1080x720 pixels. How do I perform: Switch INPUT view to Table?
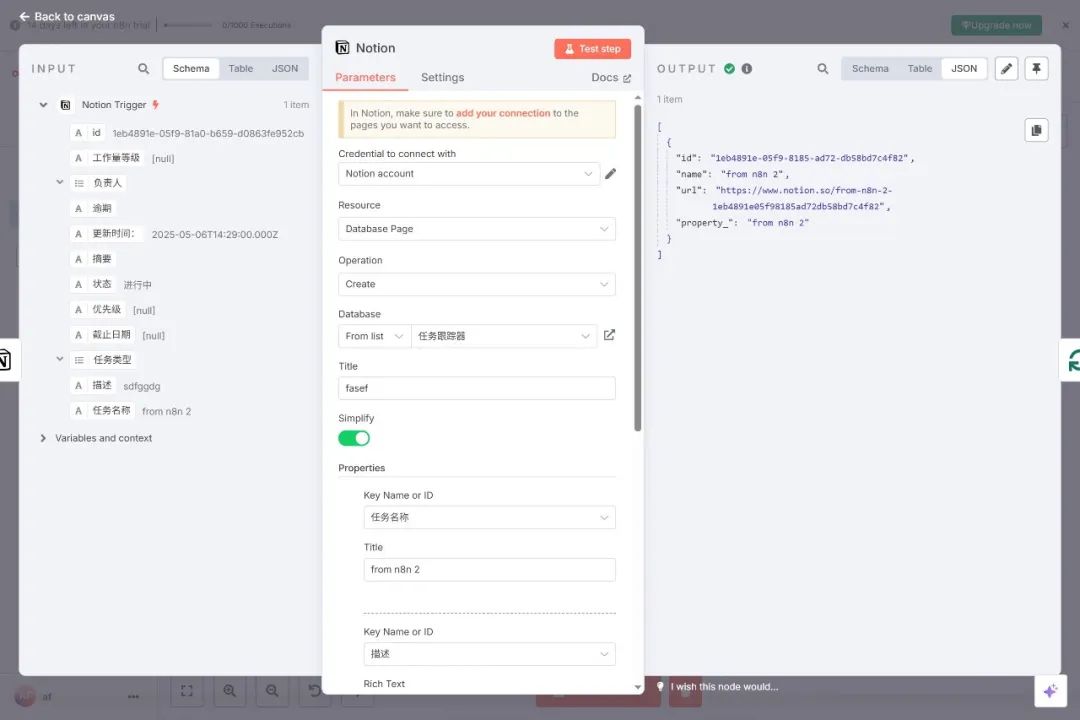click(x=241, y=68)
